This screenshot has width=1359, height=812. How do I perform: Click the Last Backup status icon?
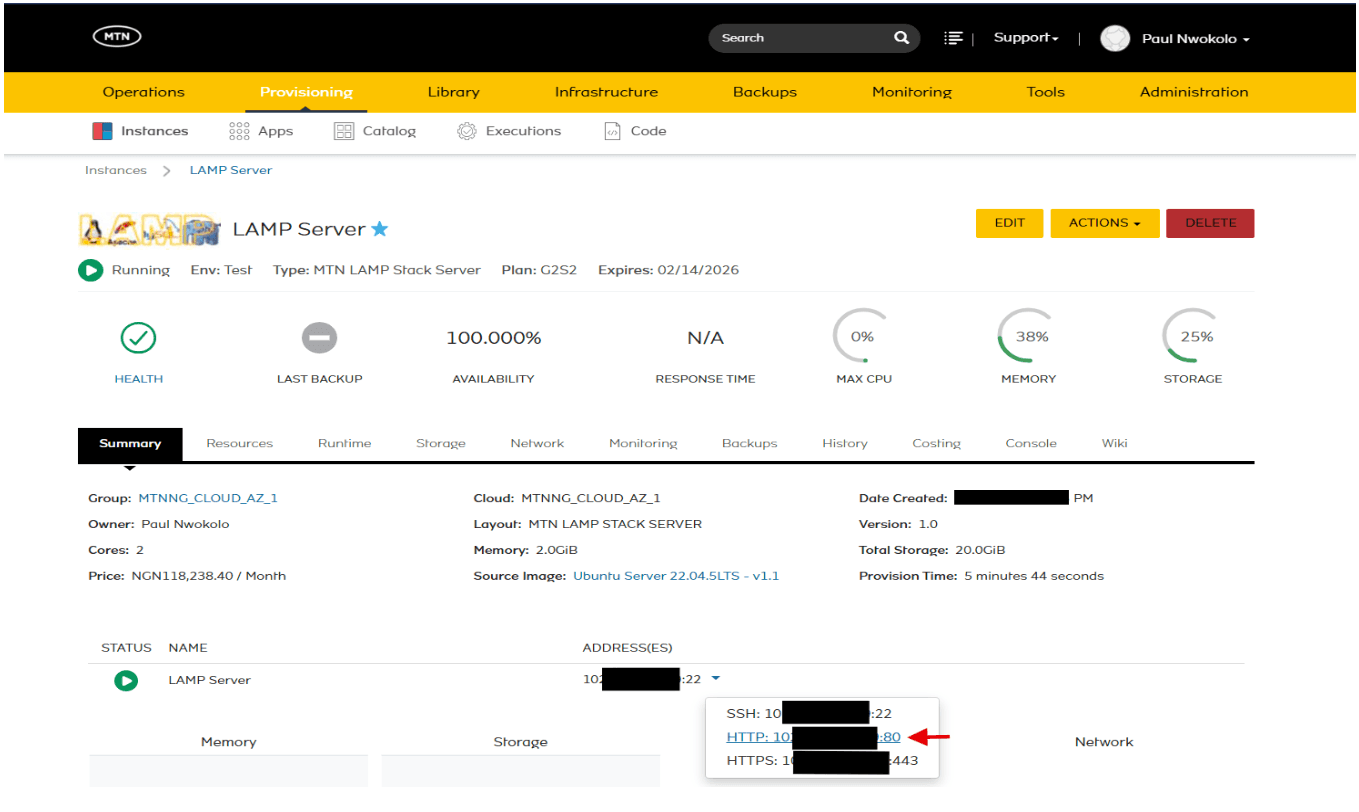click(319, 338)
